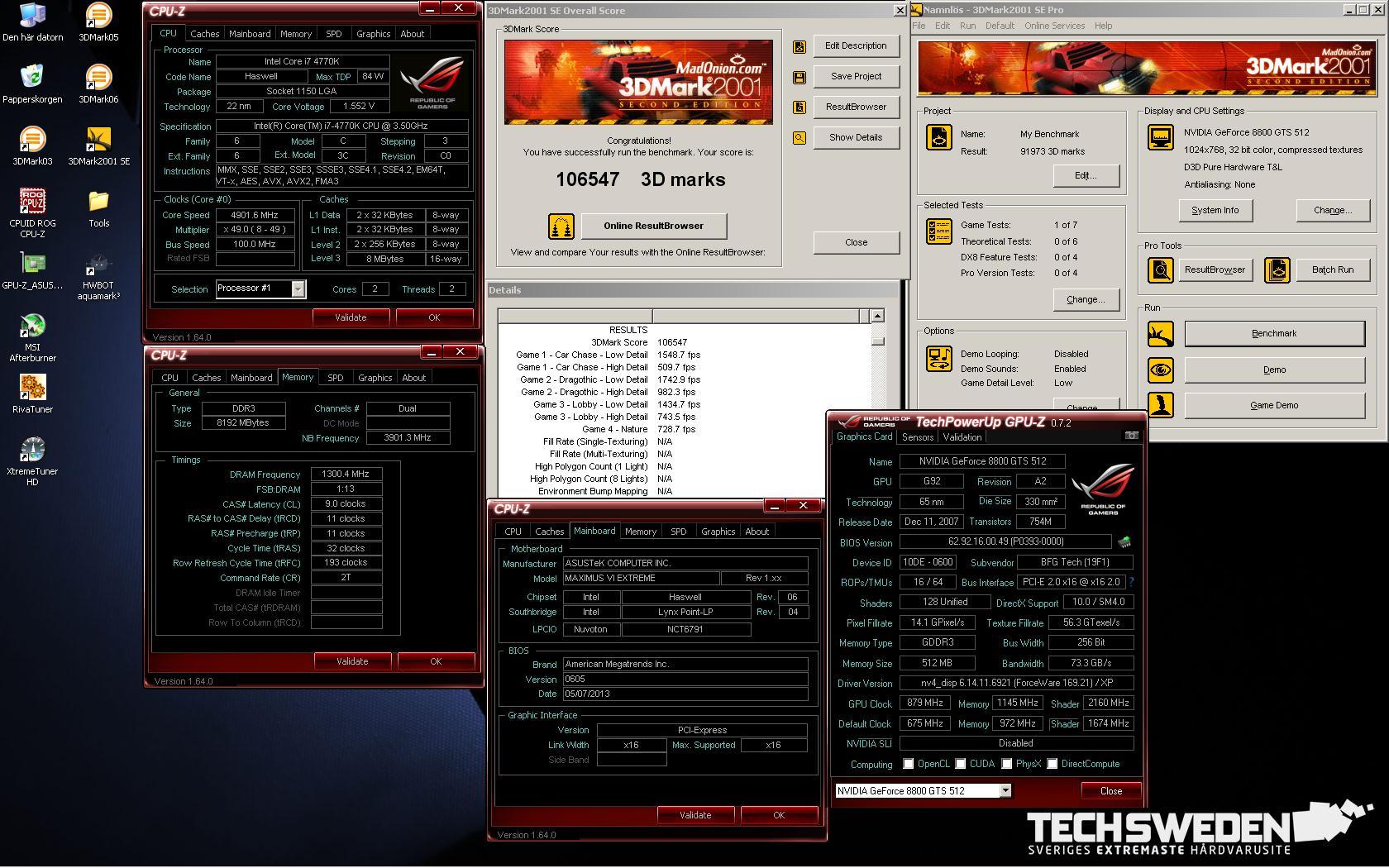The image size is (1389, 868).
Task: Open Graphics tab in CPU-Z Mainboard window
Action: pos(718,532)
